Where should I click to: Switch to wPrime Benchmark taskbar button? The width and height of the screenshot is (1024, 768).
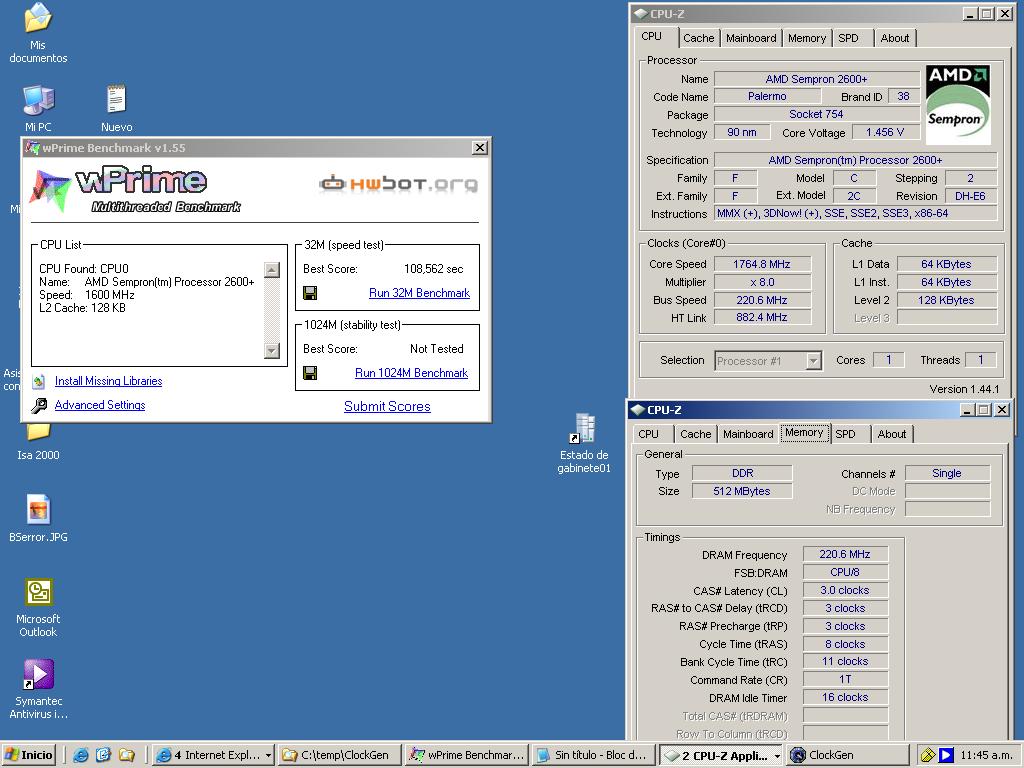click(466, 755)
